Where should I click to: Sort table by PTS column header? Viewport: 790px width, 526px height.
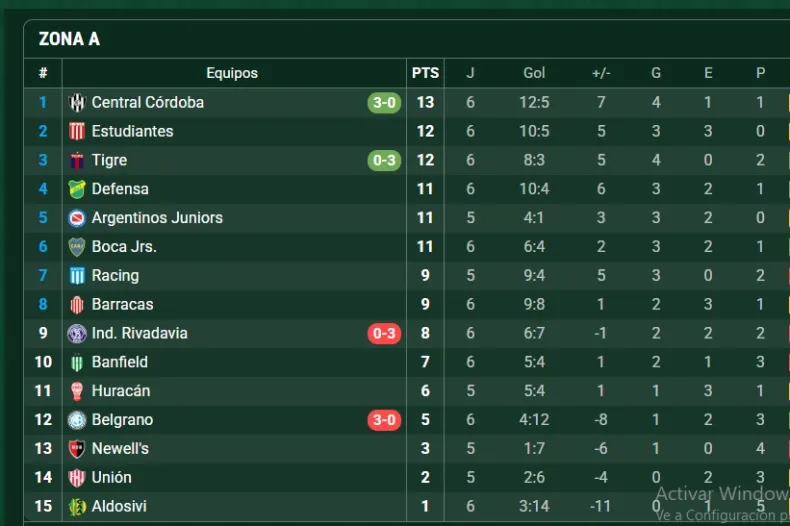coord(425,73)
